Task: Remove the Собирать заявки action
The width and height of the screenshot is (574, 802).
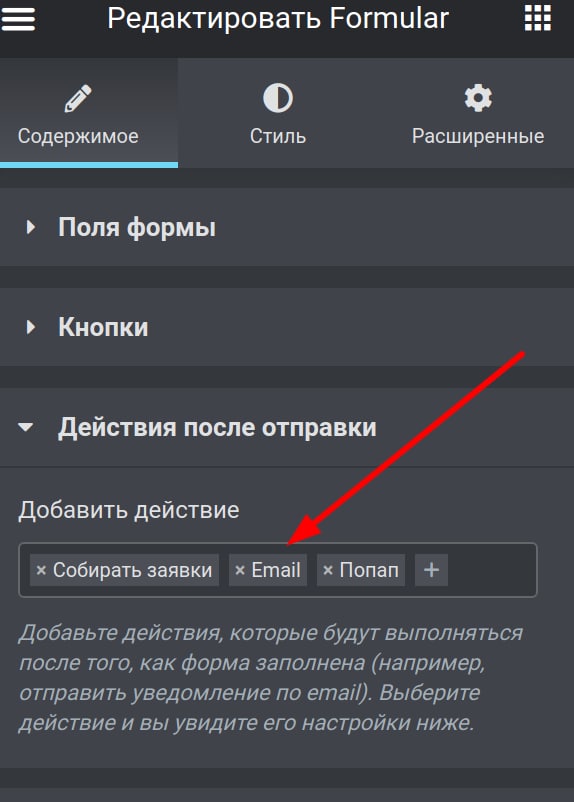Action: (x=41, y=570)
